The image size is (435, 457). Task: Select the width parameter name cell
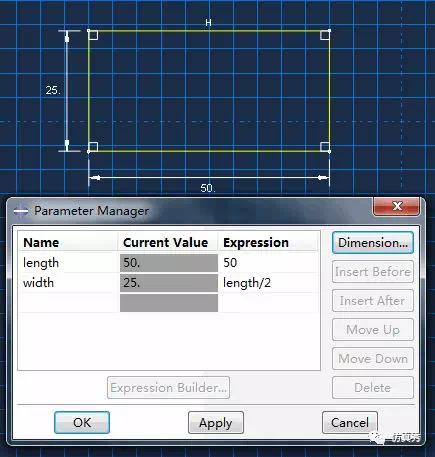(x=68, y=283)
